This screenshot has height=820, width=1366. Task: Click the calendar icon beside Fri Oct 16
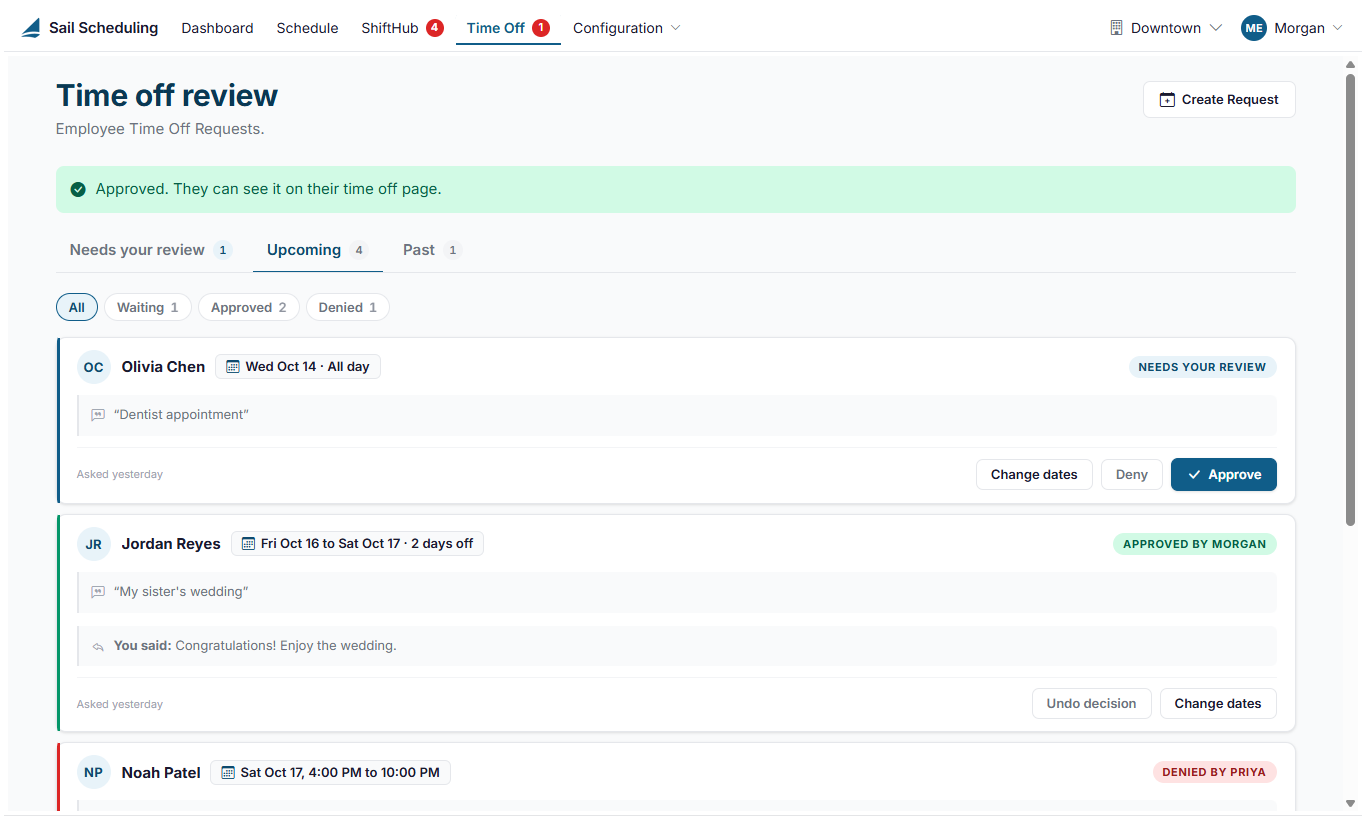click(x=249, y=544)
